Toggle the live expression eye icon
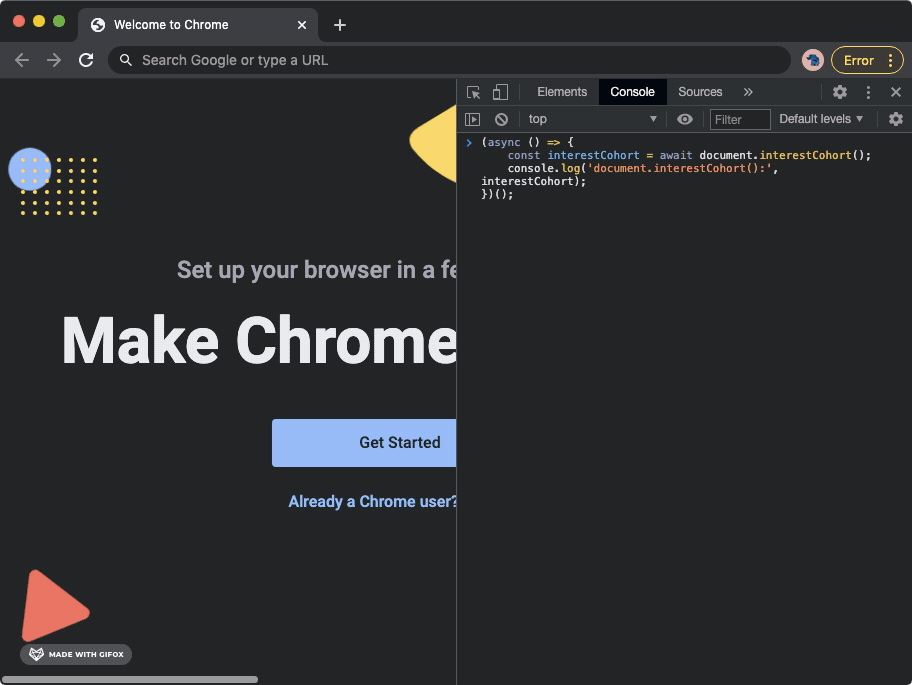The width and height of the screenshot is (912, 685). 685,119
